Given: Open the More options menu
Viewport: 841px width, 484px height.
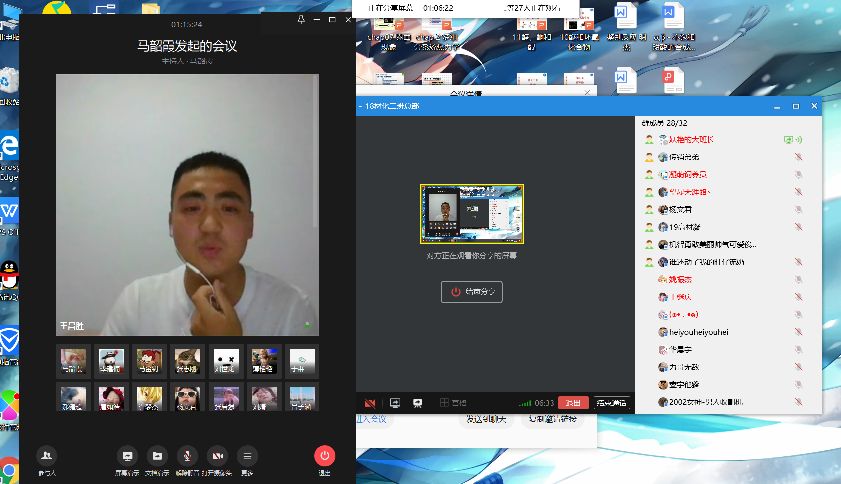Looking at the screenshot, I should [x=248, y=456].
